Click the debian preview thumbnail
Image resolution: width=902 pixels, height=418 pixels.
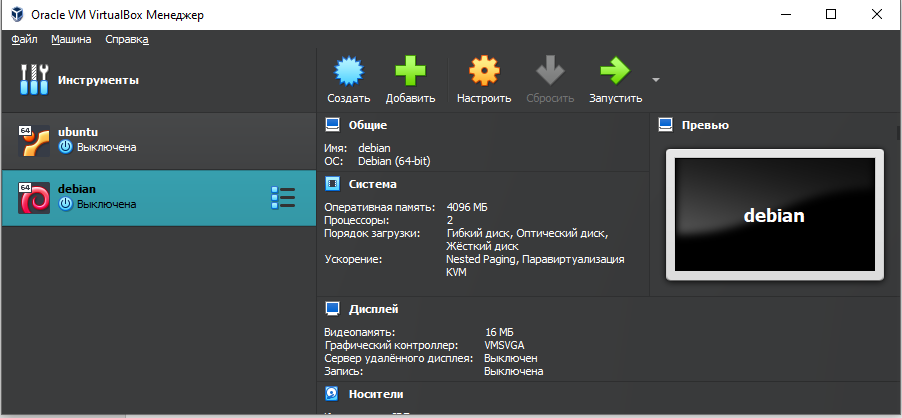point(774,215)
